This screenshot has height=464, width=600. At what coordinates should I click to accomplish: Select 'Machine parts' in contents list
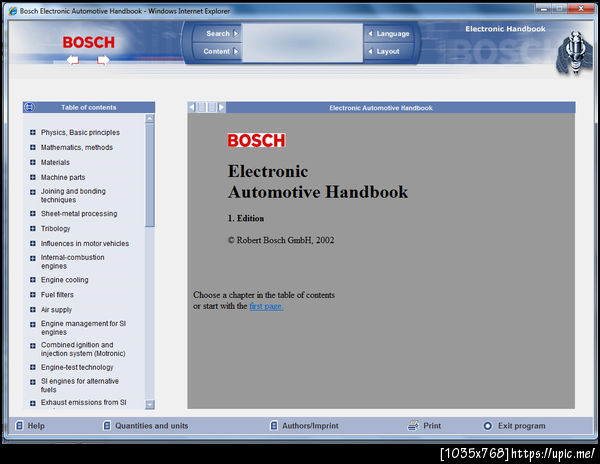(63, 177)
